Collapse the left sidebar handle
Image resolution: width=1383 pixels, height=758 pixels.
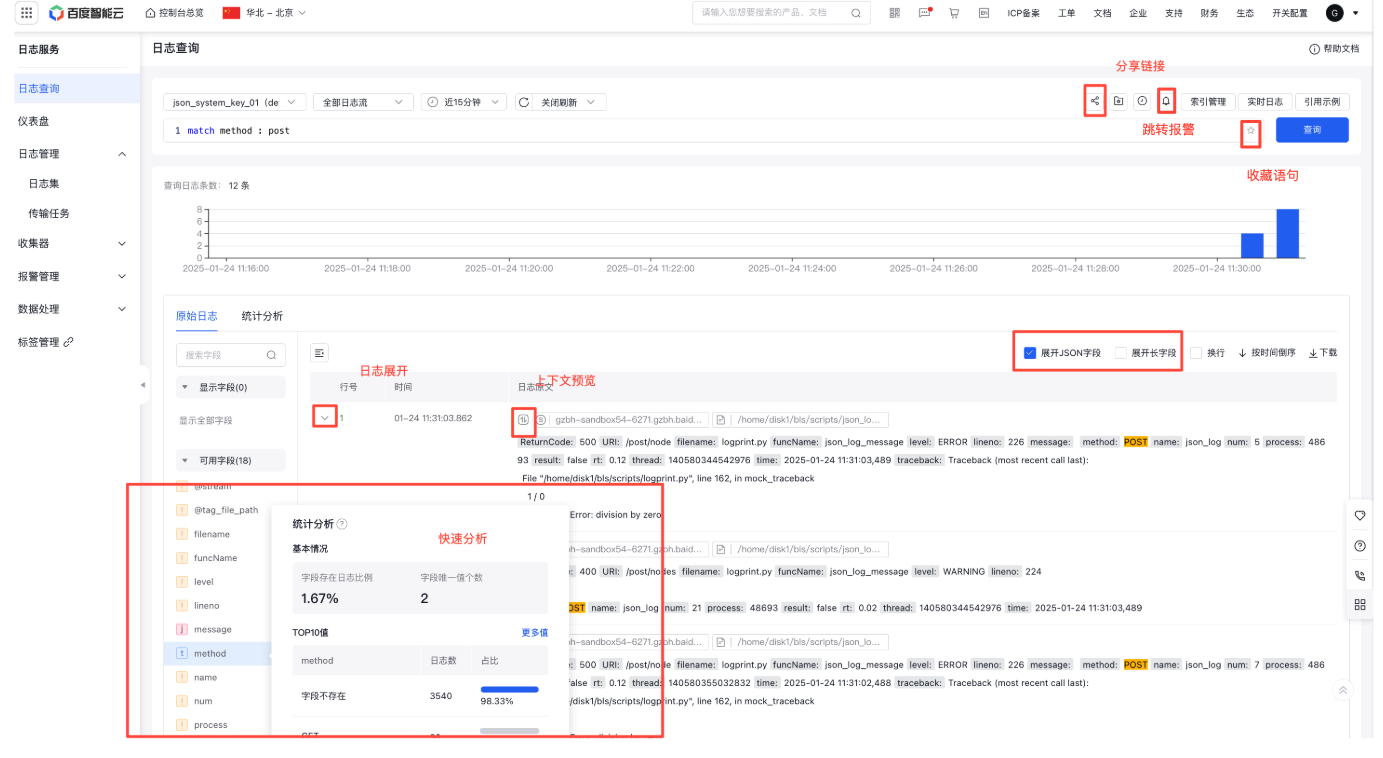143,385
